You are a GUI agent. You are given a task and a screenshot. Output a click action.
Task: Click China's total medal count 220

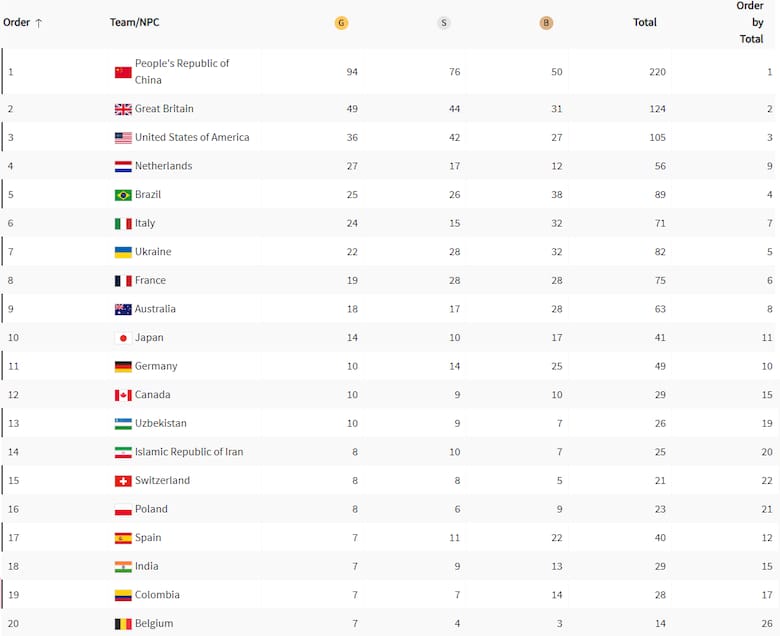[x=656, y=72]
